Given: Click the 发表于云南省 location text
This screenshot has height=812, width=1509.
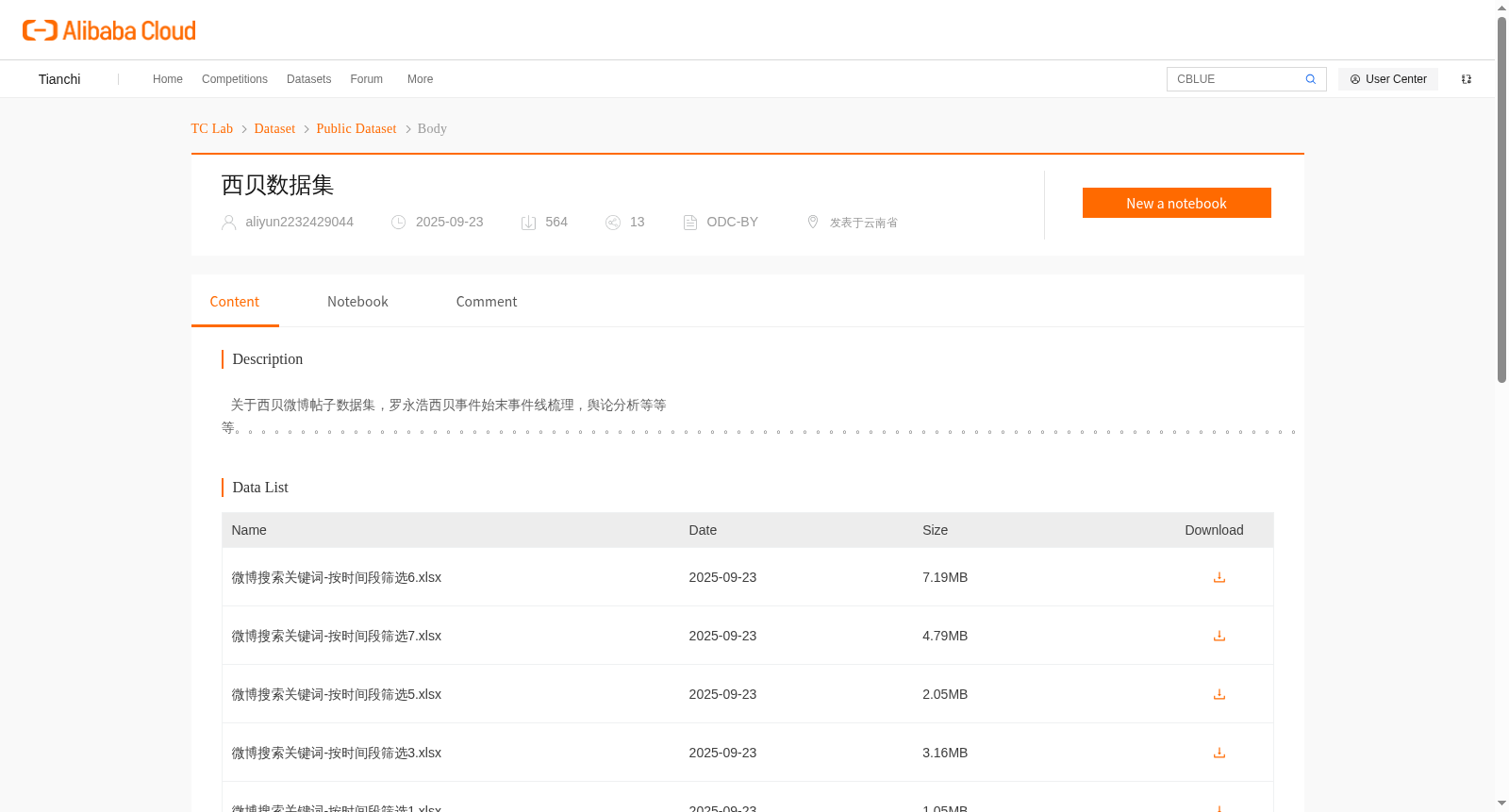Looking at the screenshot, I should click(x=864, y=223).
